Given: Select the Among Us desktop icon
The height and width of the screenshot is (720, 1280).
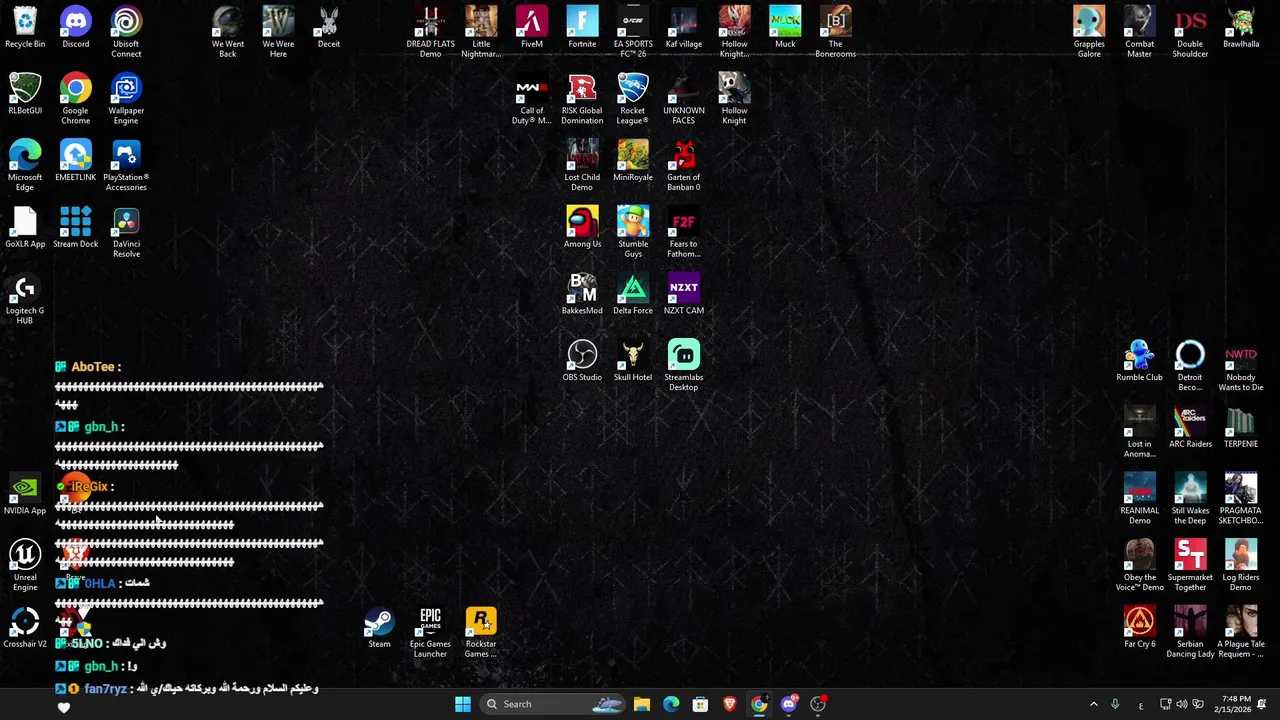Looking at the screenshot, I should 582,227.
